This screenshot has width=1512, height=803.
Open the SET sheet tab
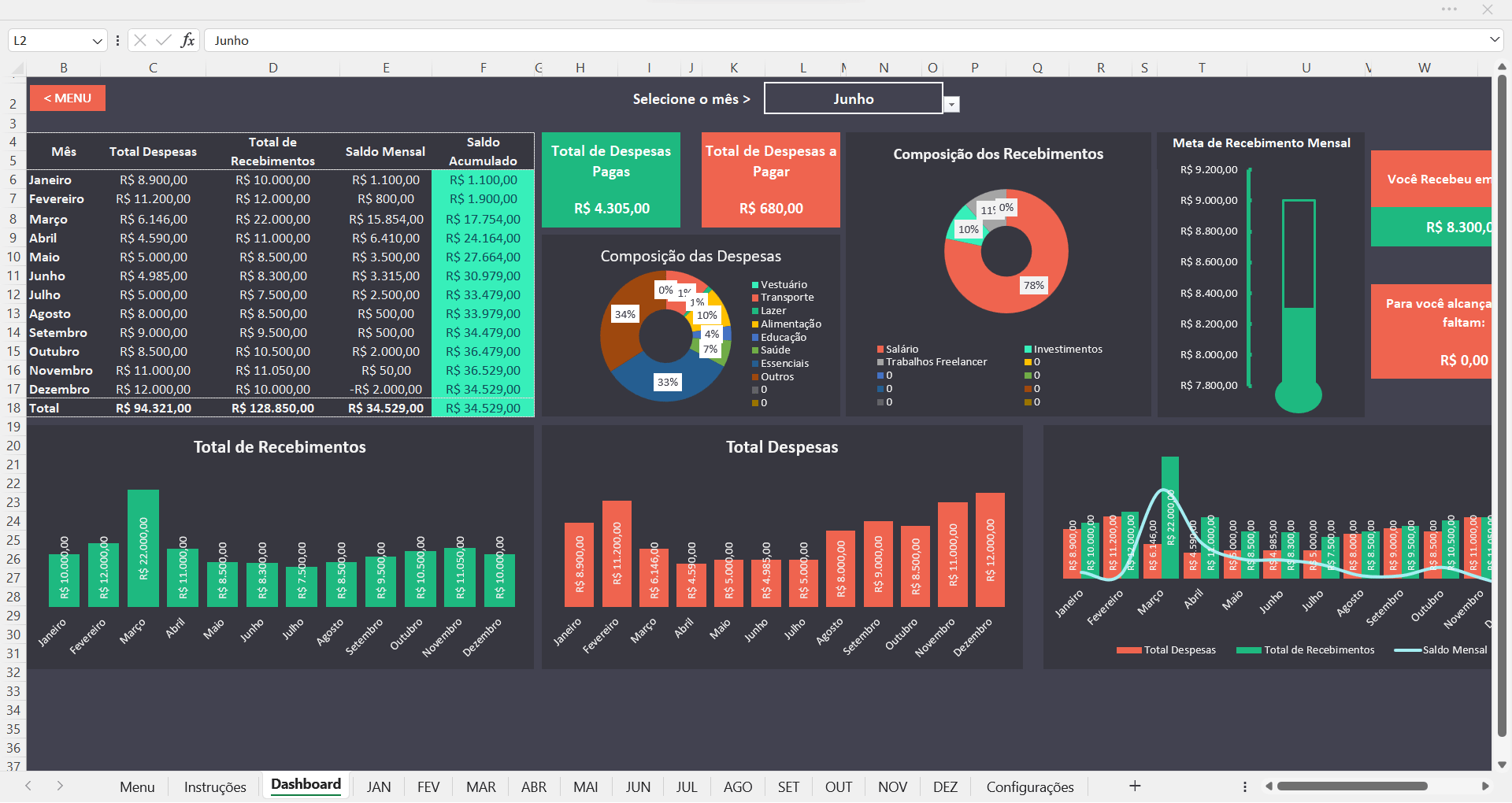[x=788, y=786]
